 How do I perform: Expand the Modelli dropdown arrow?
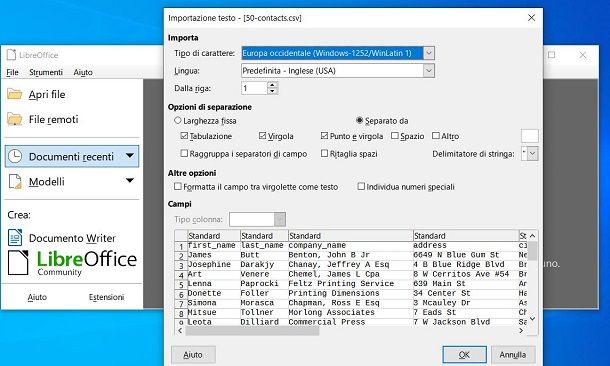point(130,180)
